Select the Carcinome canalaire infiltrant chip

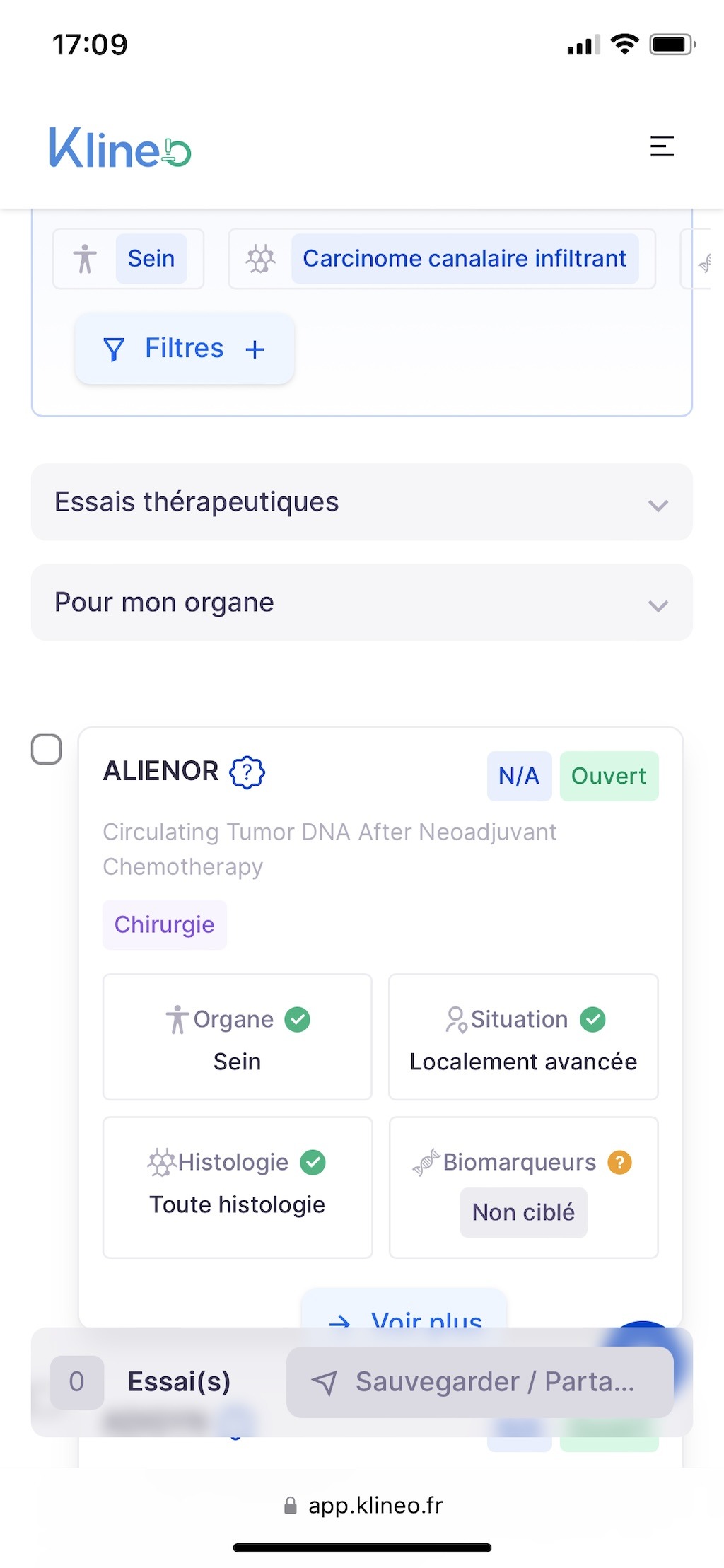click(x=465, y=259)
